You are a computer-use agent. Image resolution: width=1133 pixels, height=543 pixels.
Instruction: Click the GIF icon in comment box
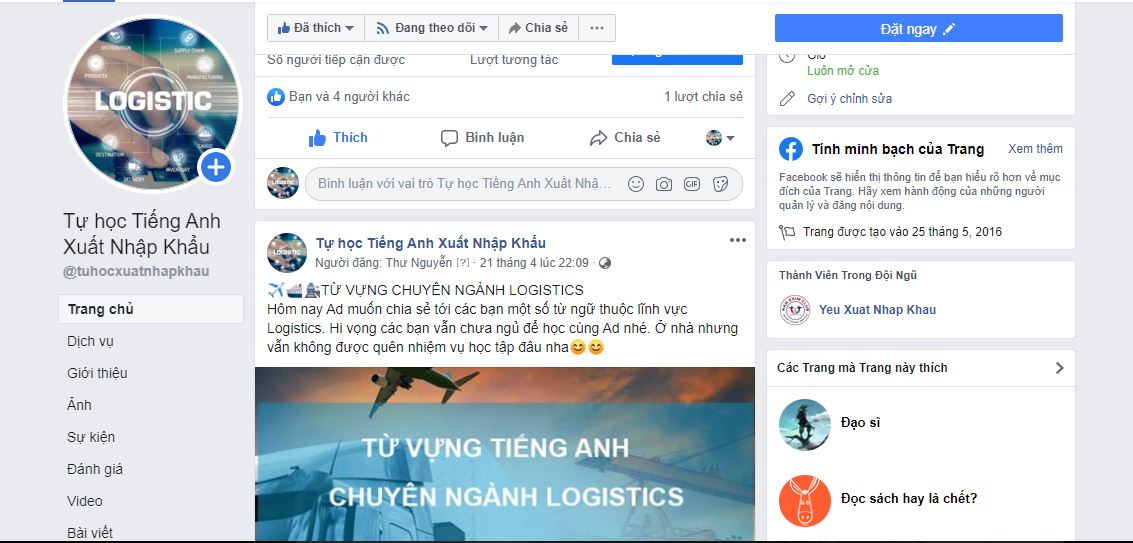point(692,184)
